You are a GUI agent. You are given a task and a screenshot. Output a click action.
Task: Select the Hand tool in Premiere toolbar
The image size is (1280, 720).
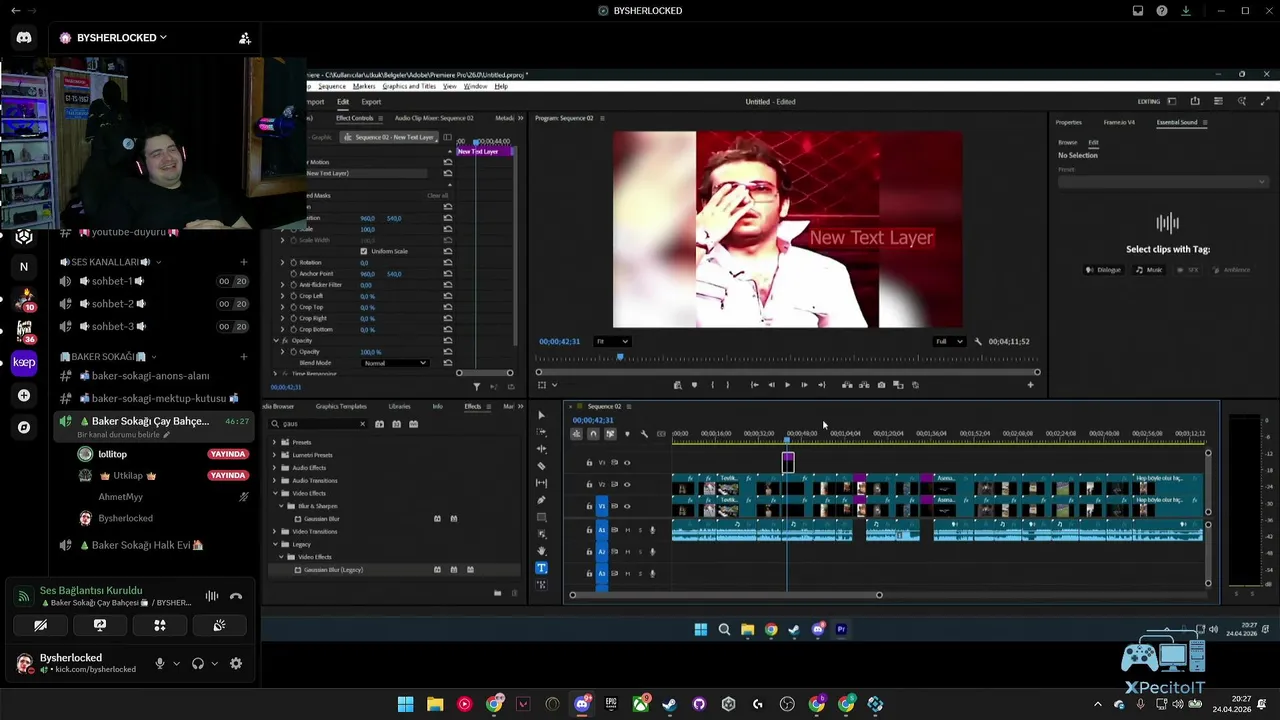click(541, 551)
